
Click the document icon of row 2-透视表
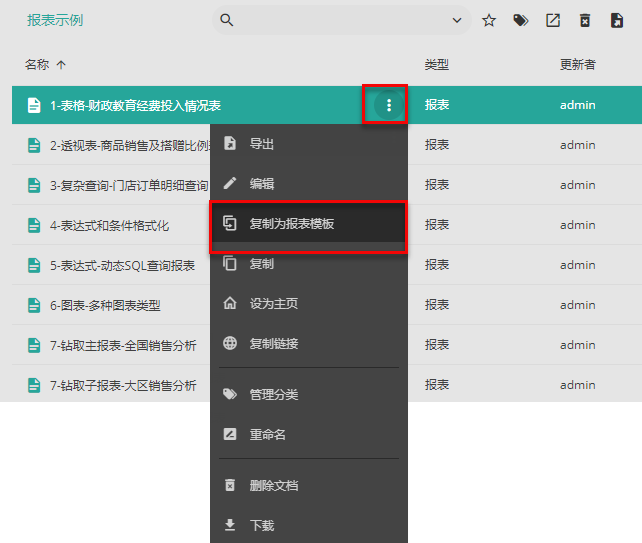click(34, 145)
